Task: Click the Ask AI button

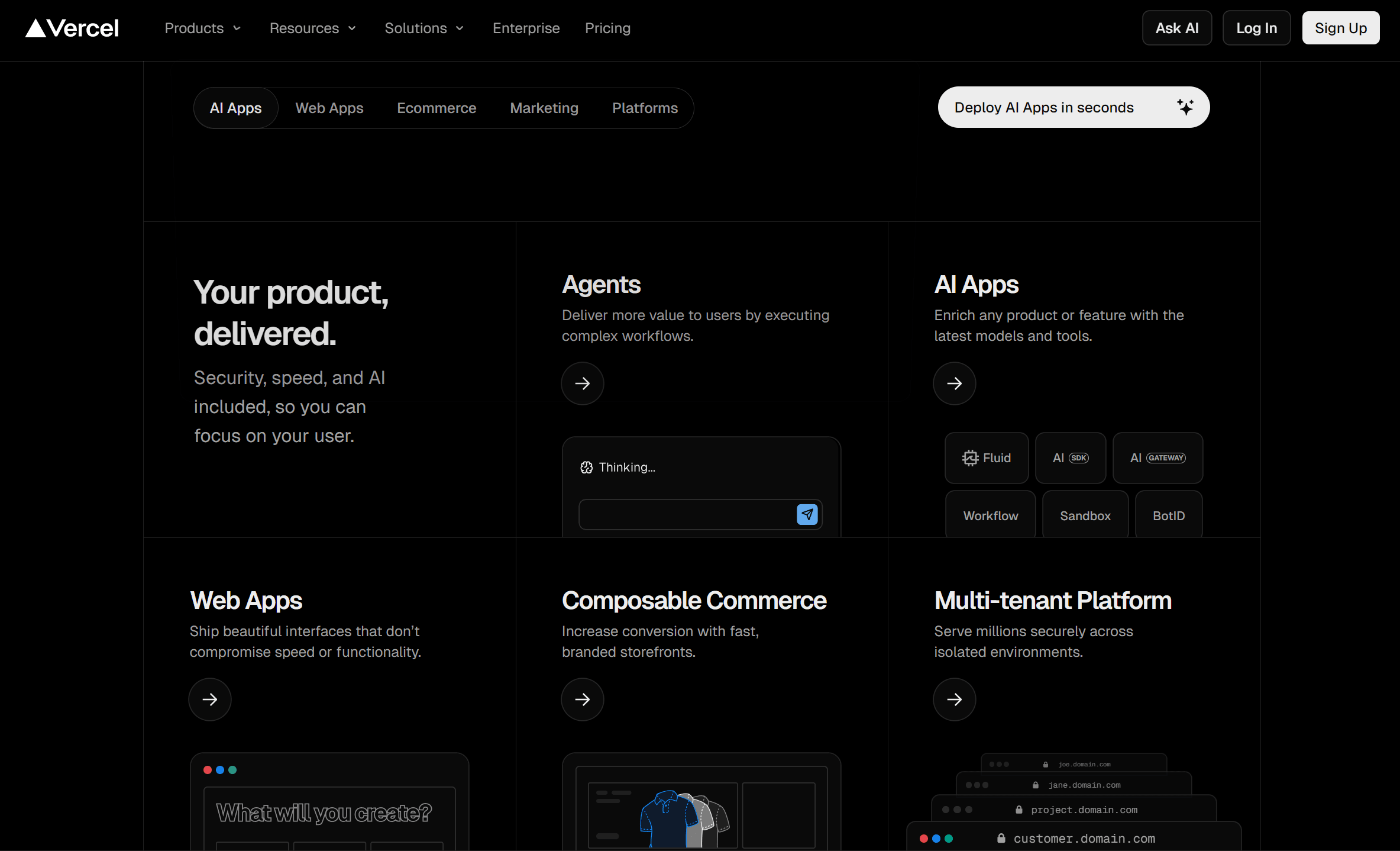Action: [x=1176, y=28]
